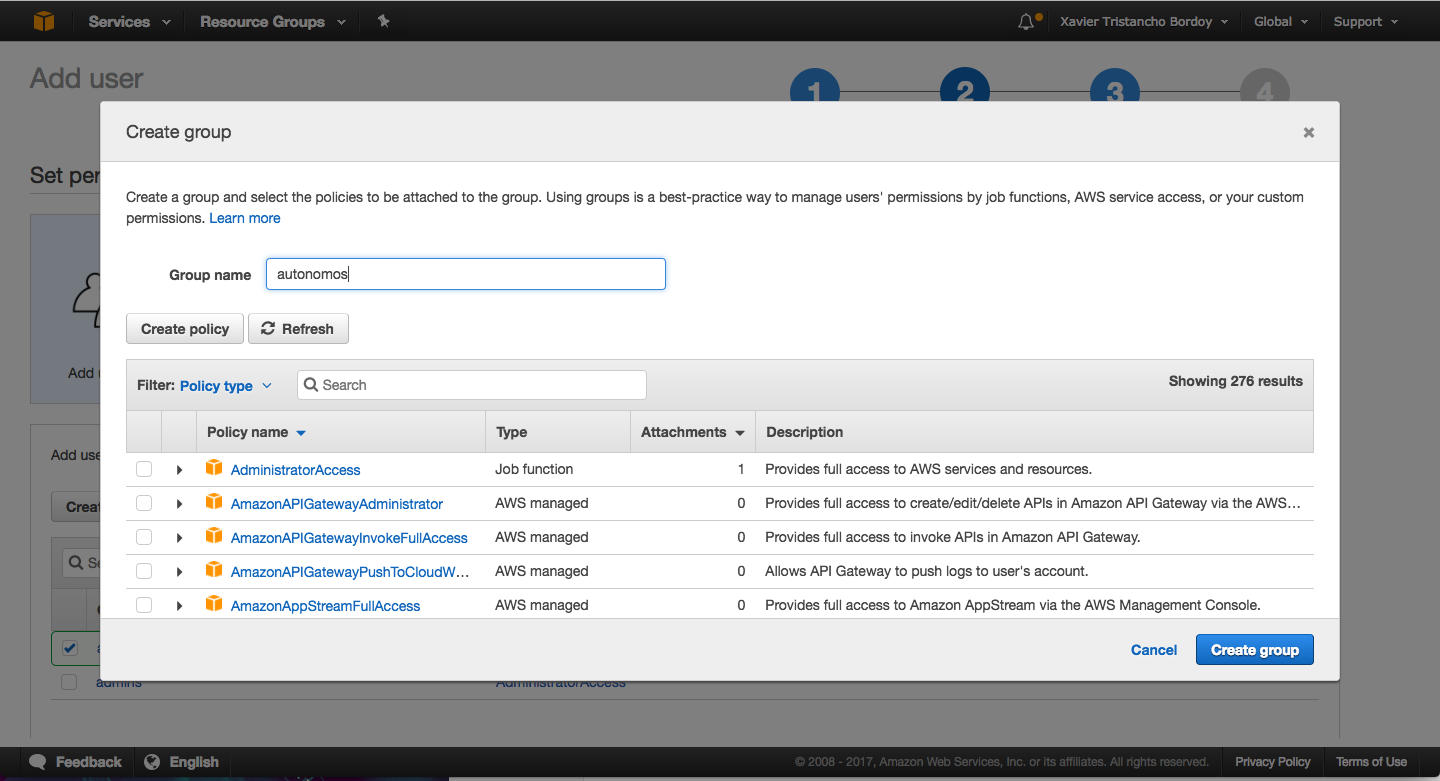
Task: Open the AdministratorAccess policy link
Action: point(296,470)
